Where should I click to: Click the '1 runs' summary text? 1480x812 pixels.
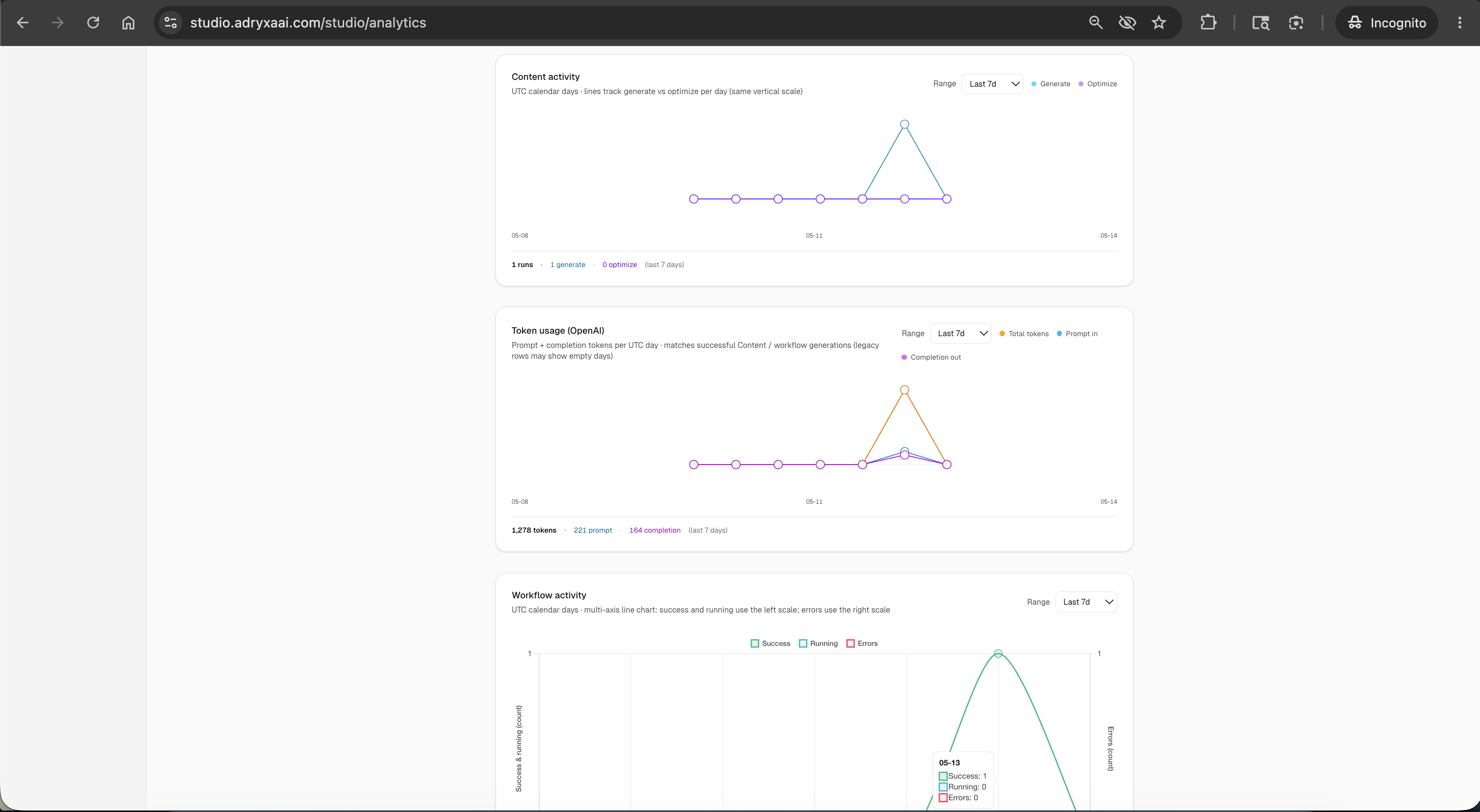pyautogui.click(x=522, y=265)
